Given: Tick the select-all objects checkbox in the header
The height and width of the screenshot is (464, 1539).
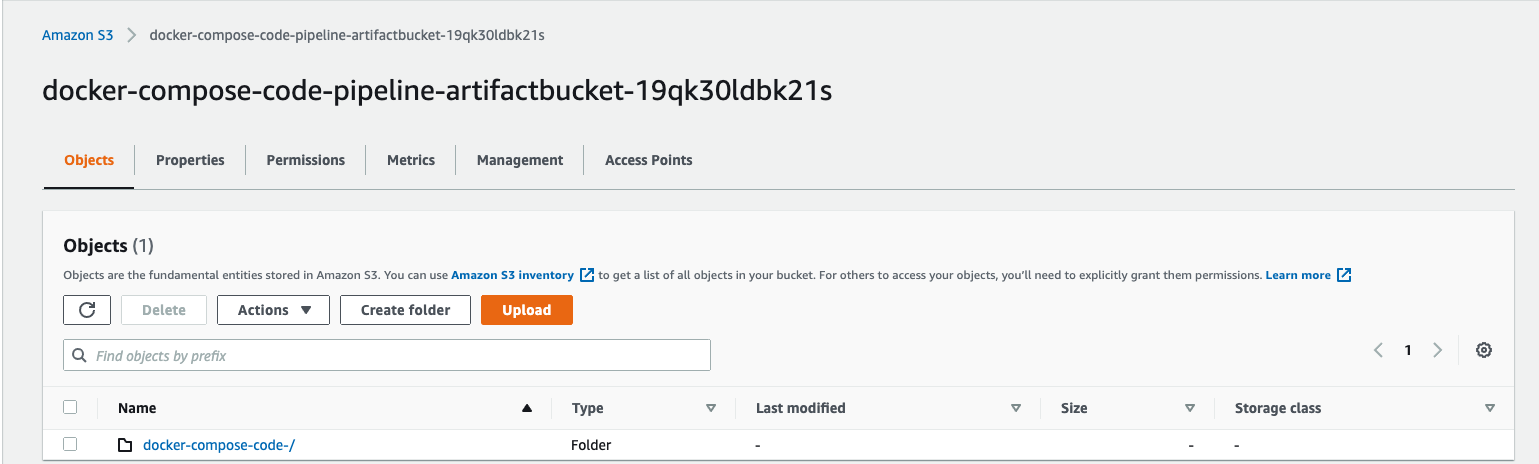Looking at the screenshot, I should click(70, 407).
